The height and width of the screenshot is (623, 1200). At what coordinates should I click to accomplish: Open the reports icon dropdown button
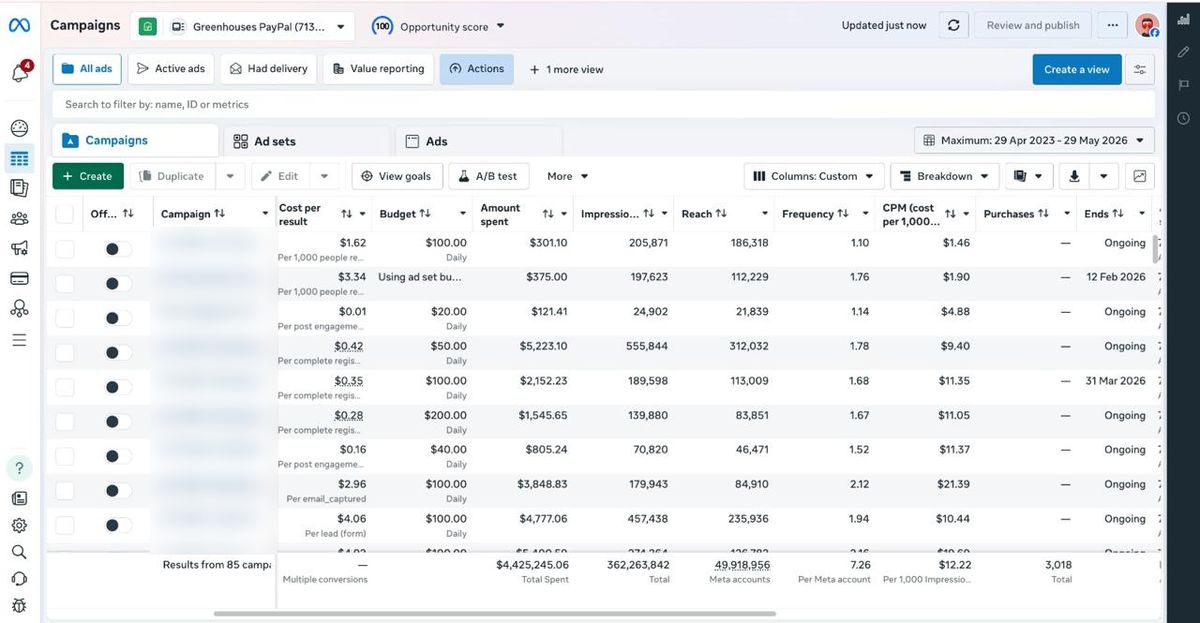(x=1029, y=176)
